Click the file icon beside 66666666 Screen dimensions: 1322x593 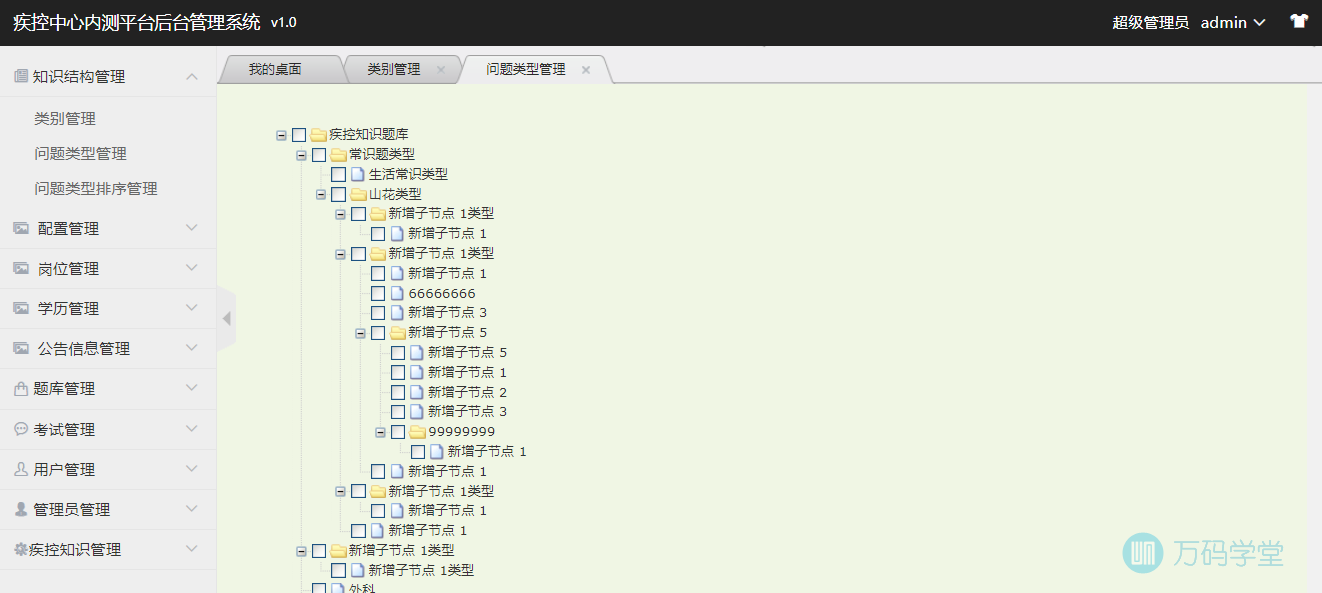click(x=398, y=293)
